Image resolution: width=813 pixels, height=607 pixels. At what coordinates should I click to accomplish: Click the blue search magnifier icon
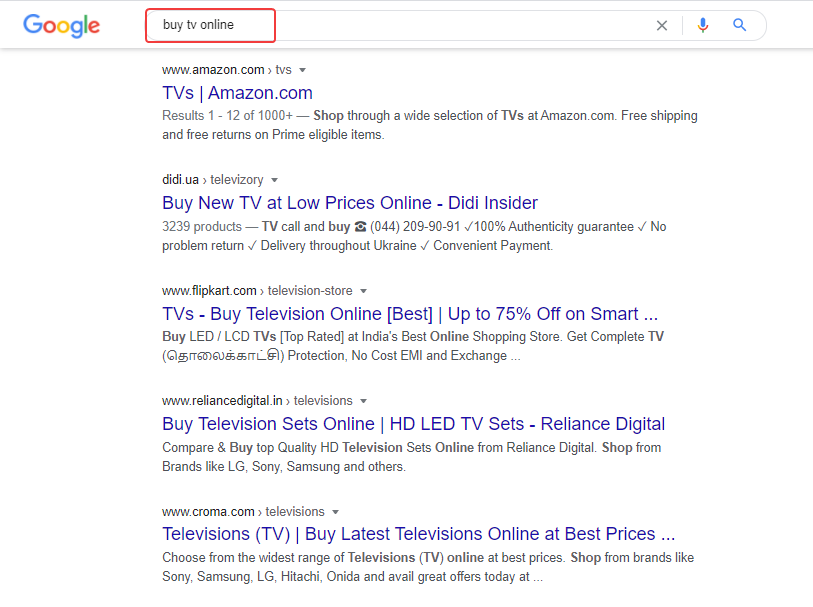pyautogui.click(x=739, y=25)
